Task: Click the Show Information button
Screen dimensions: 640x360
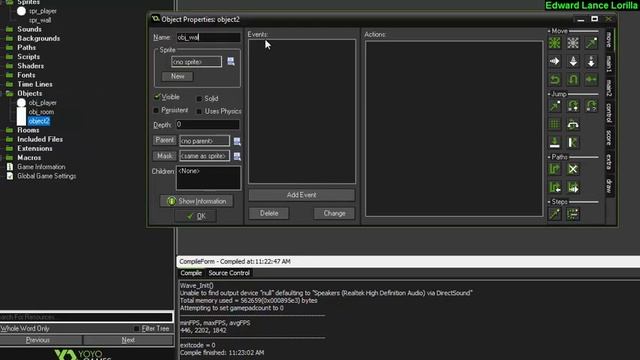Action: 196,201
